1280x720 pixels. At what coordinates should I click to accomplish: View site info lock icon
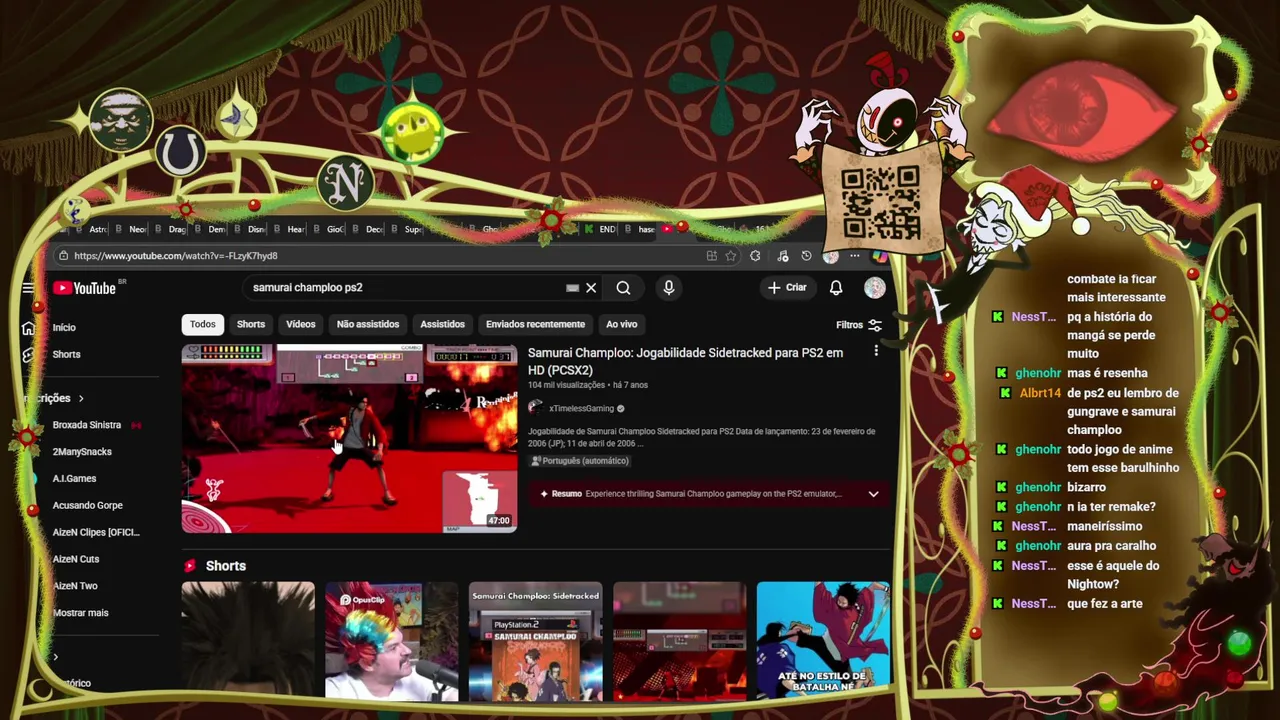point(63,256)
